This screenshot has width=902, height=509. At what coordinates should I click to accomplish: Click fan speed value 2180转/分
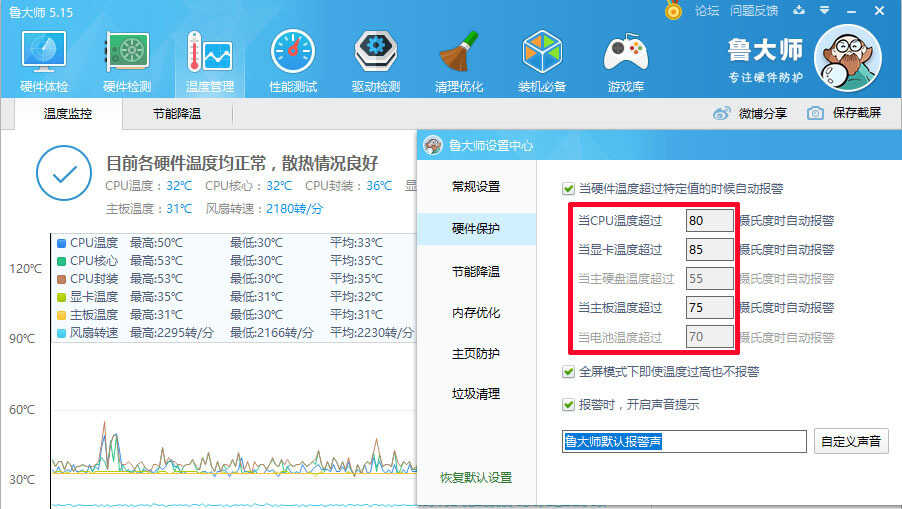294,209
